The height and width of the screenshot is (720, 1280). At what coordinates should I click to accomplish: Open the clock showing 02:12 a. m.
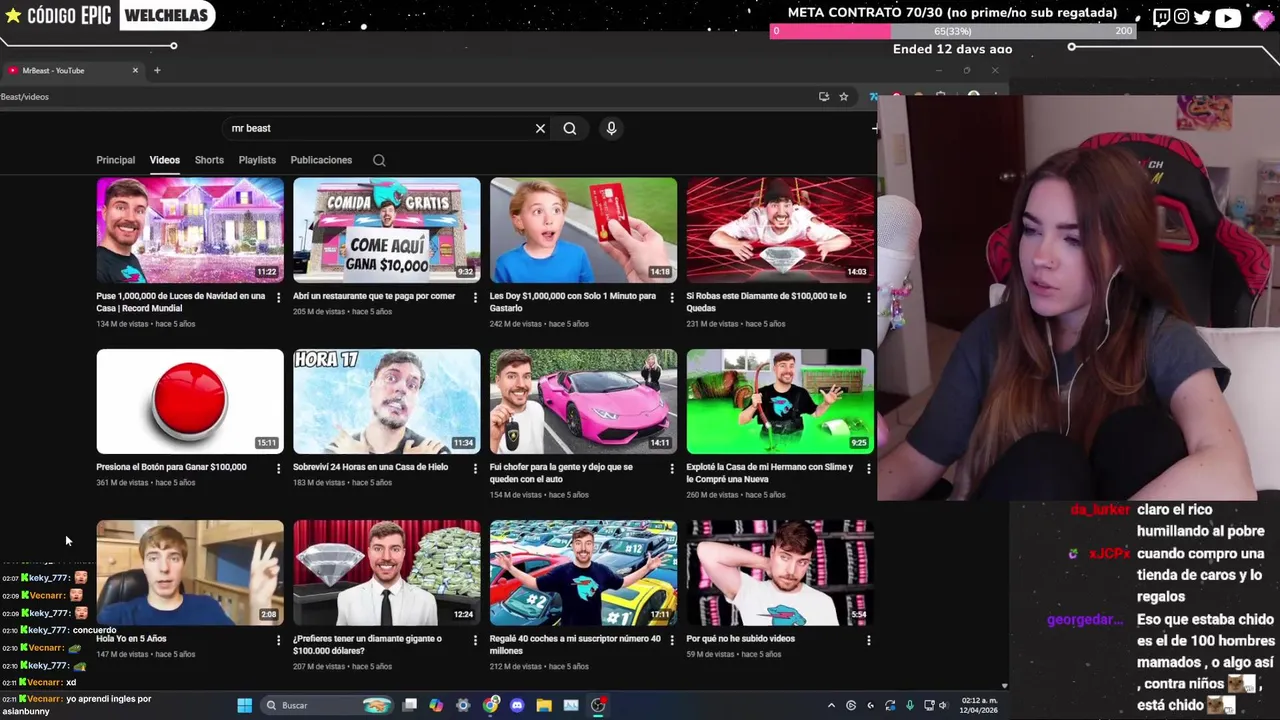[979, 705]
